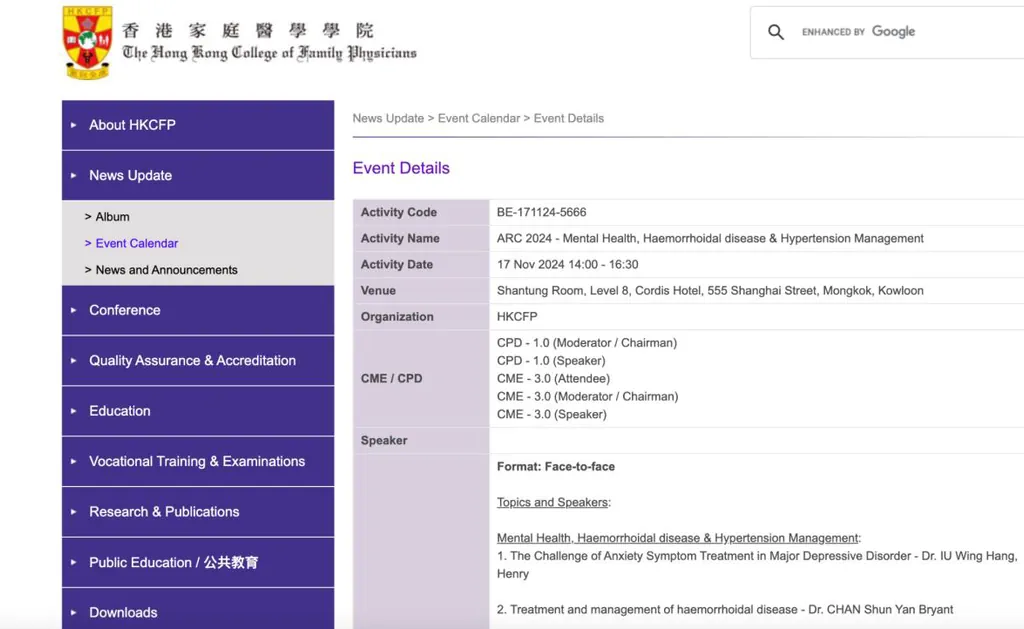Select Event Calendar in the sidebar
1024x629 pixels.
point(136,243)
